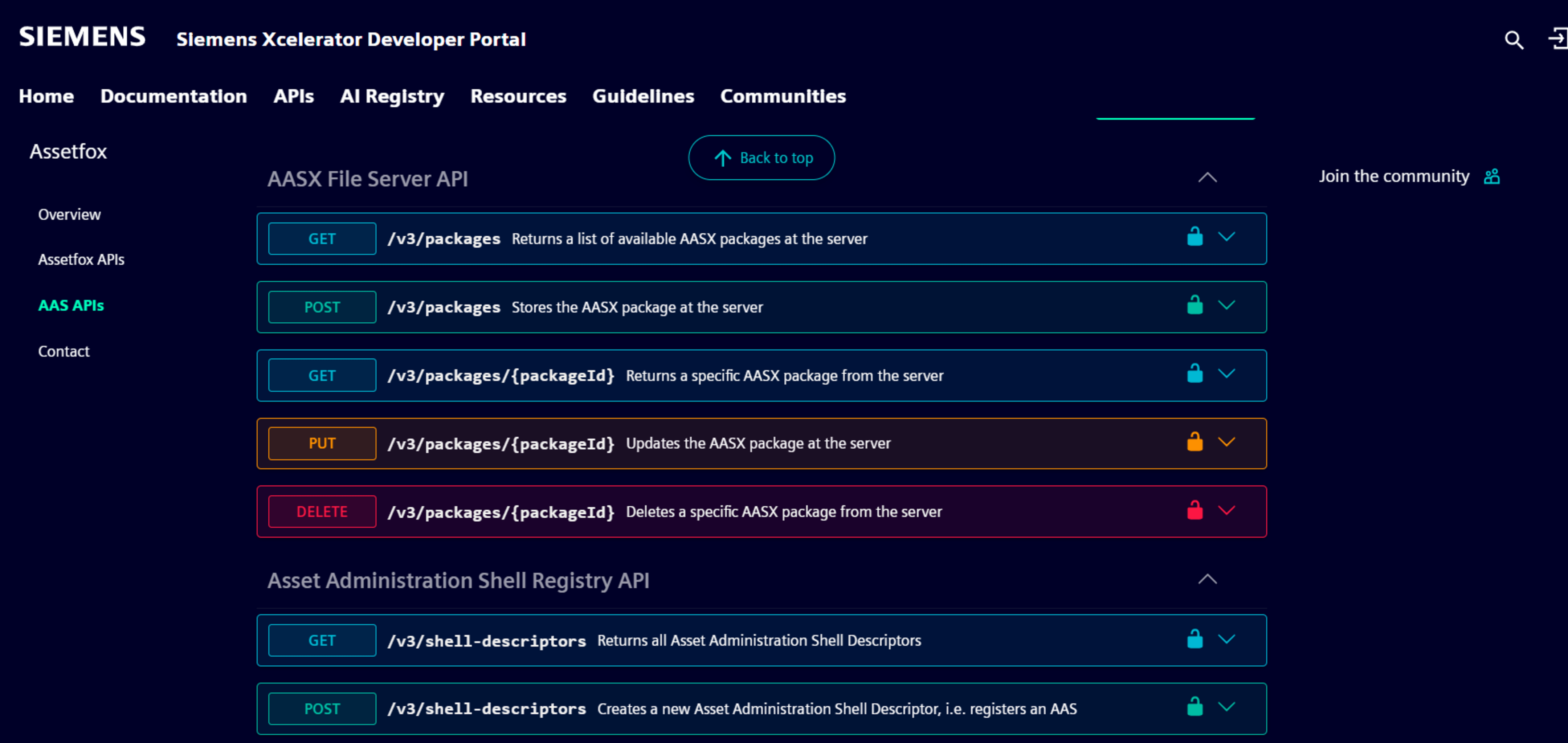Click the POST badge for /v3/packages

click(322, 307)
